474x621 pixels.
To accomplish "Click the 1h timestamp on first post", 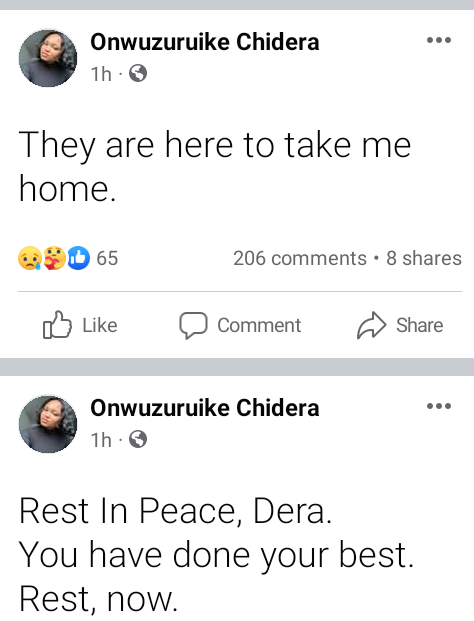I will 101,74.
